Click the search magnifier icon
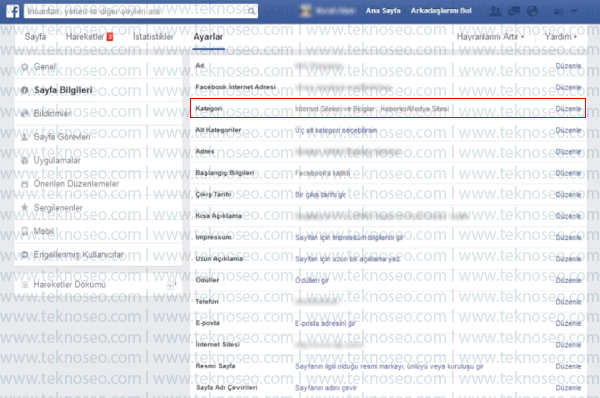The width and height of the screenshot is (600, 398). click(x=251, y=11)
